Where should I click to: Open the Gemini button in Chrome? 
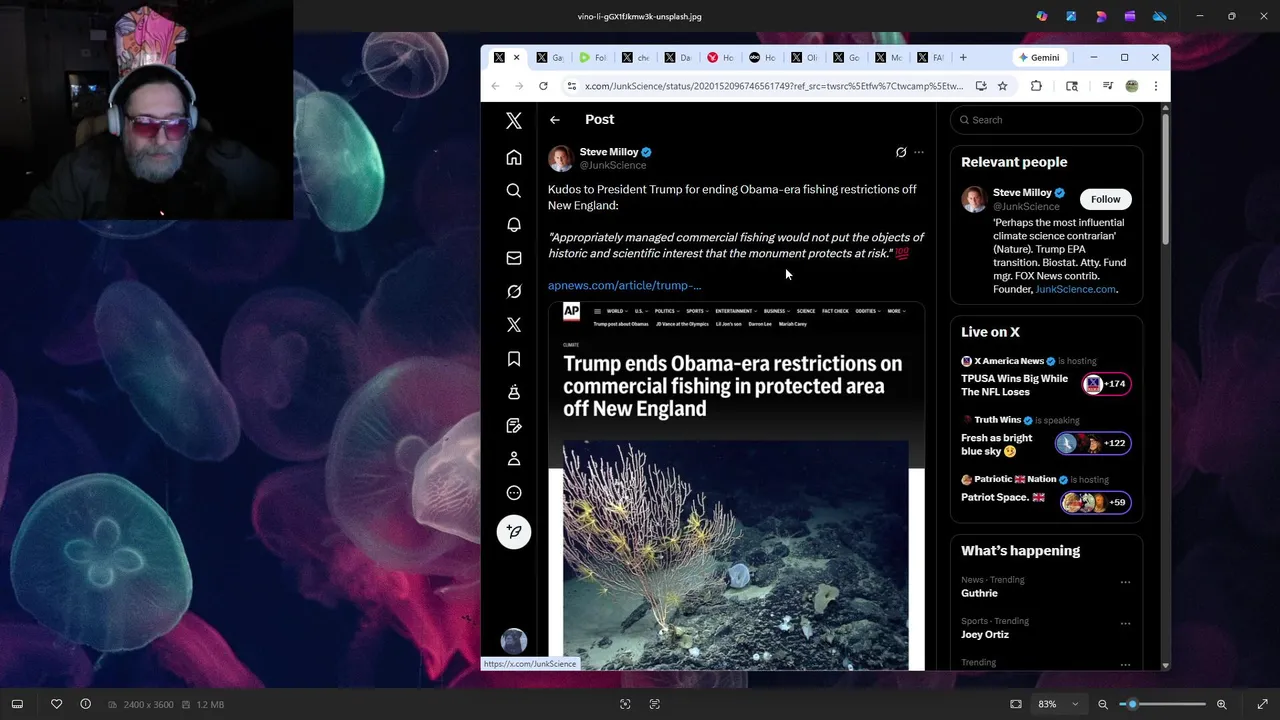click(1039, 57)
